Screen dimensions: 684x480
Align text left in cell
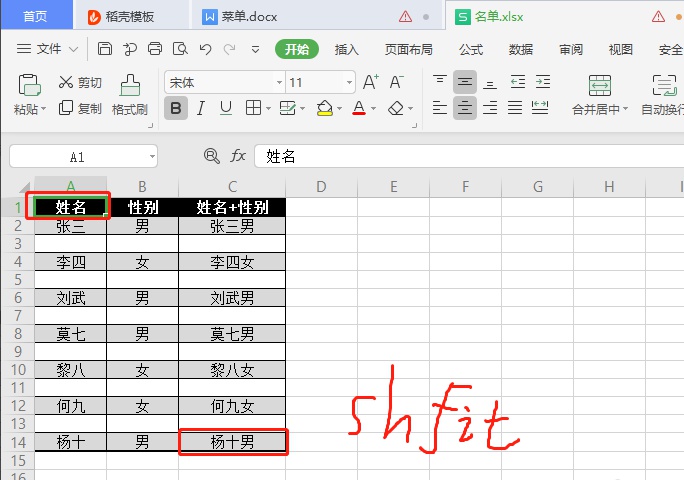click(440, 107)
